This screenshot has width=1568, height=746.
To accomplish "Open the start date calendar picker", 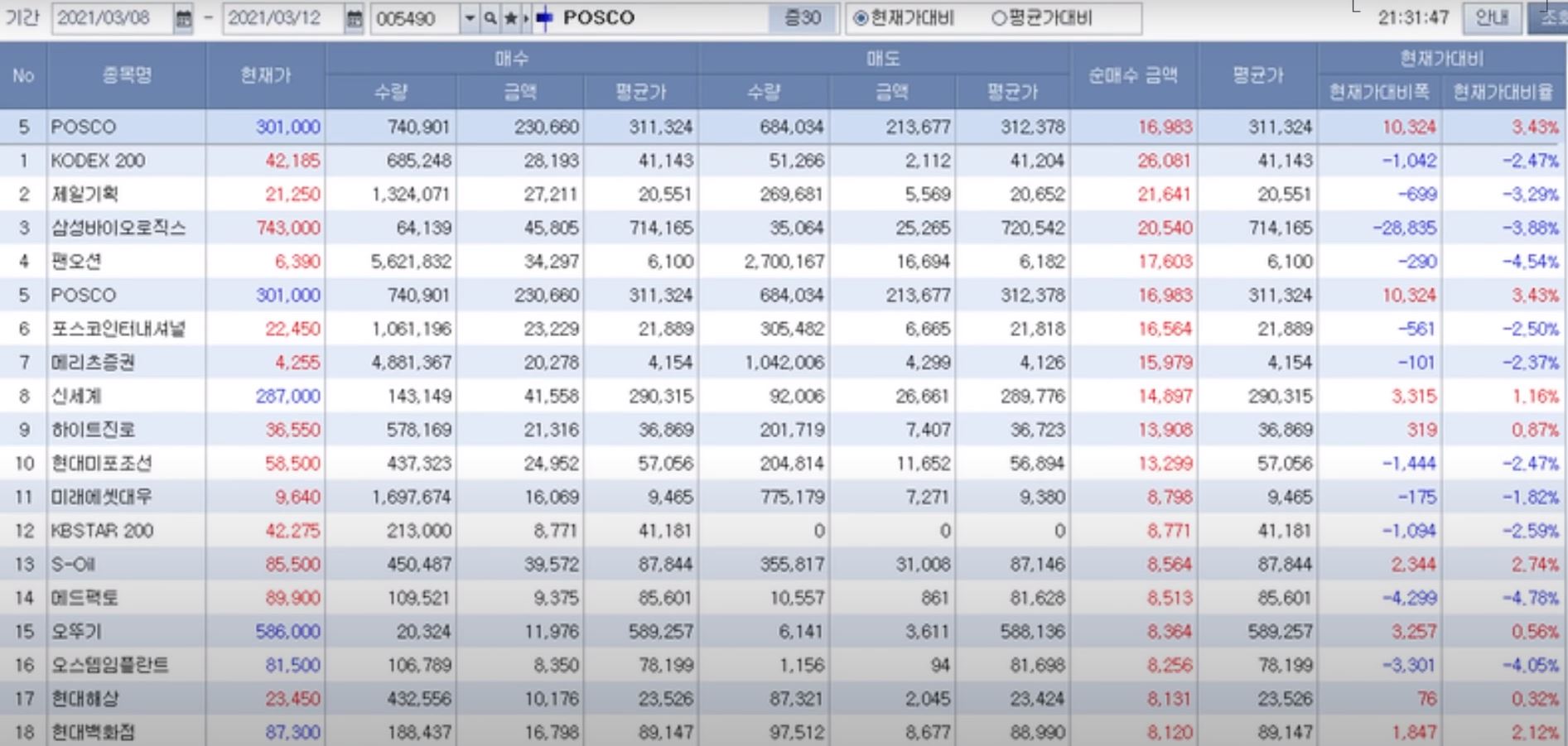I will [x=183, y=18].
